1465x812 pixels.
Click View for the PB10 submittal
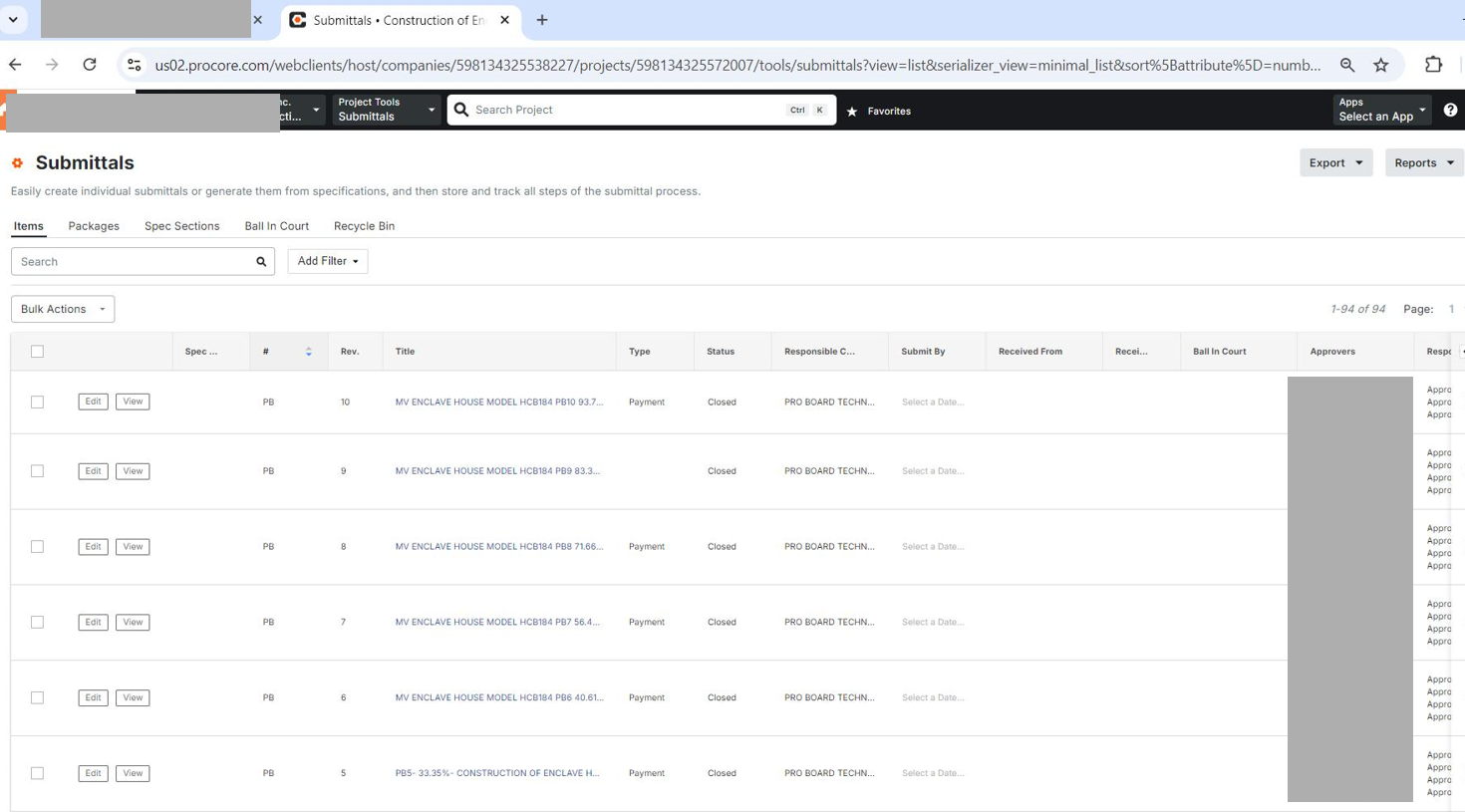point(133,402)
